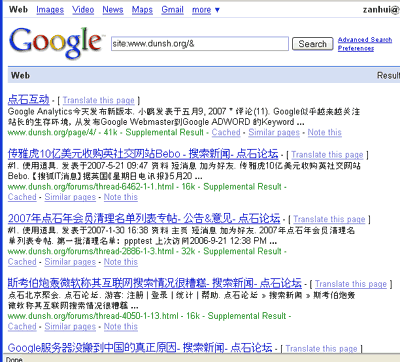Screen dimensions: 400x362
Task: Open Similar pages for thread-4050 result
Action: 70,326
